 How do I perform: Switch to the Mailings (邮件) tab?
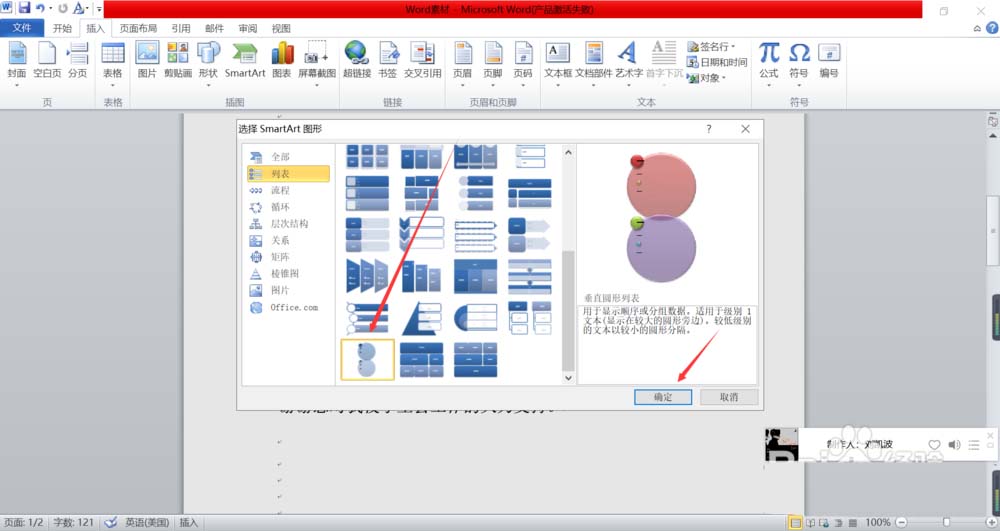coord(214,28)
